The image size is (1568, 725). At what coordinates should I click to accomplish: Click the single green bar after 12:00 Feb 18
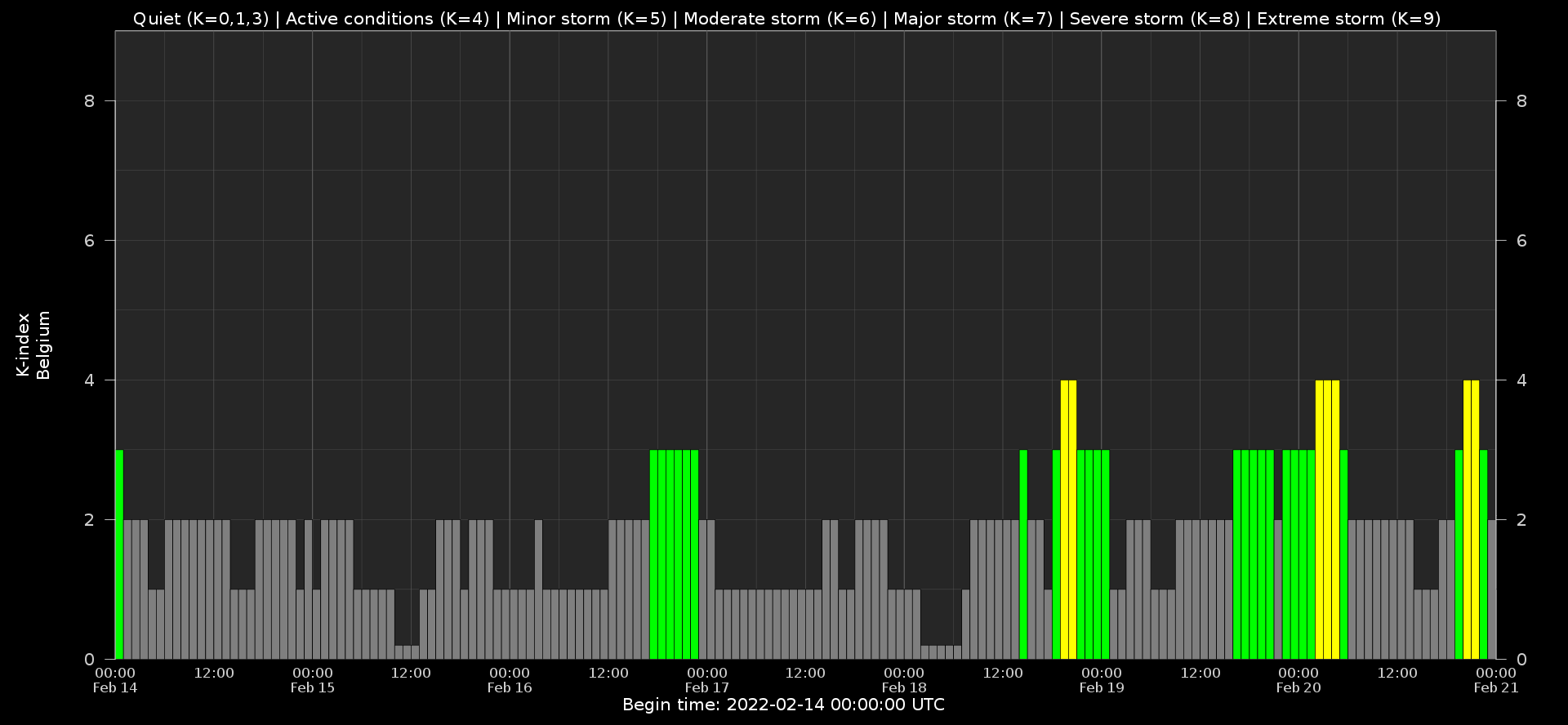pos(1023,554)
